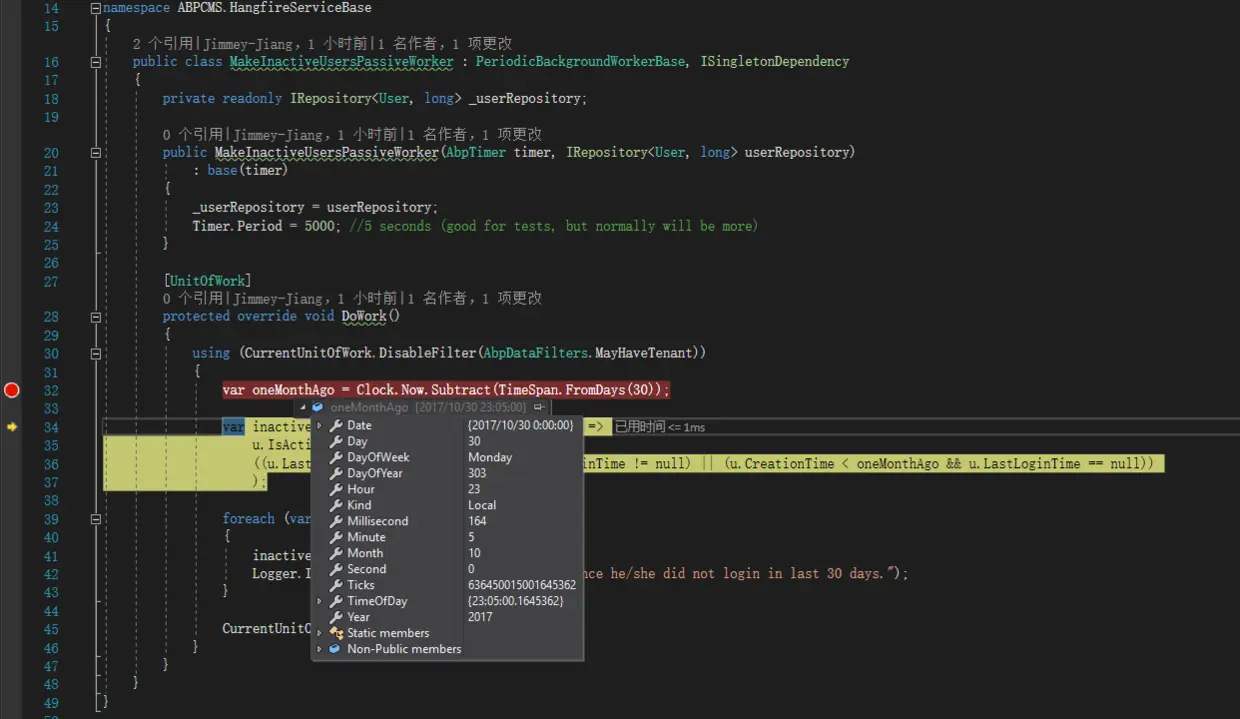Click the wrench icon of the Month property
Screen dimensions: 1240x719
point(336,553)
